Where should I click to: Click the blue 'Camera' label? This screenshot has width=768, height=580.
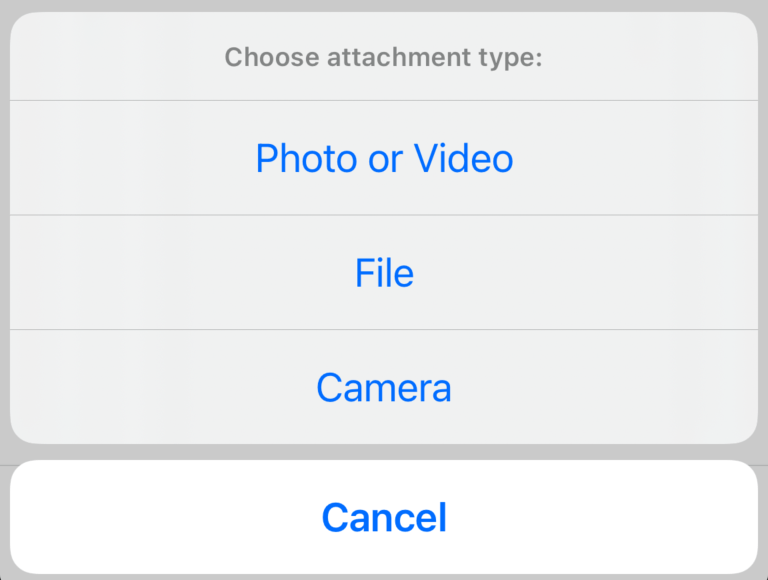point(384,387)
